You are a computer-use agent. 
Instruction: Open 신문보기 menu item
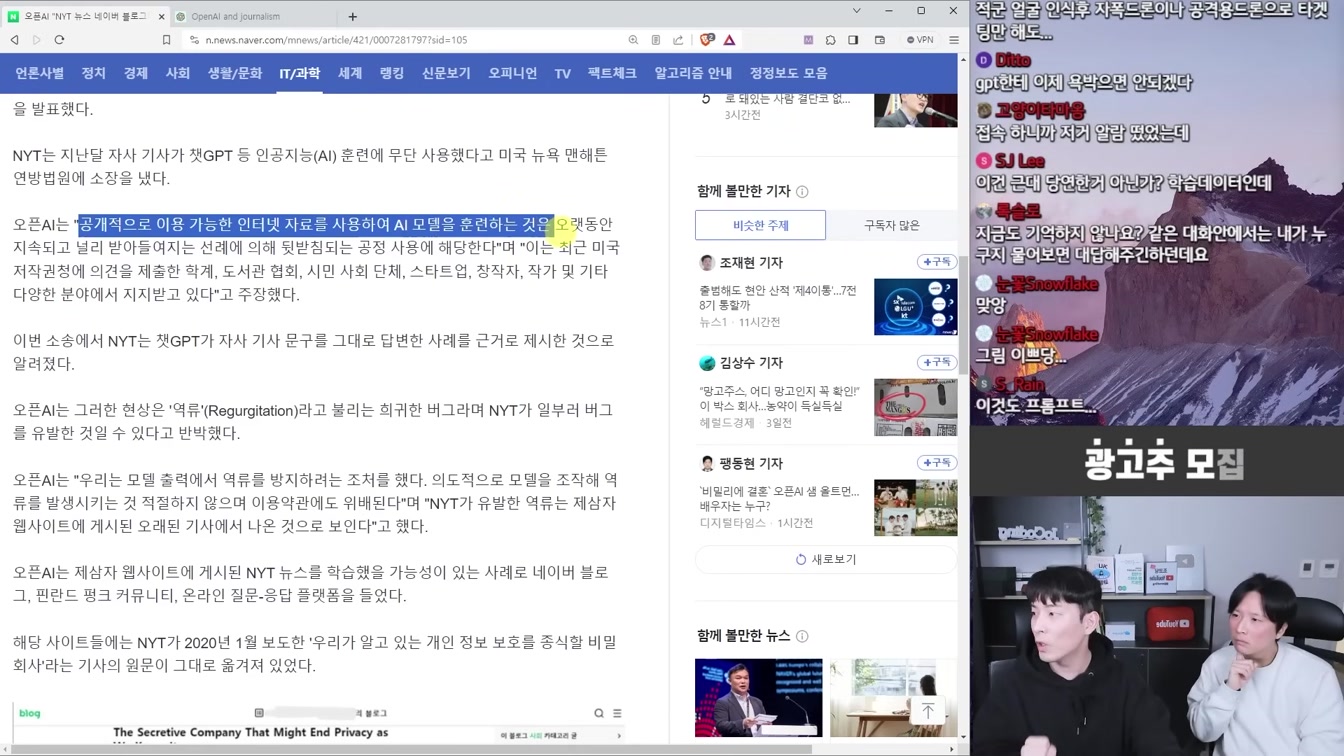(446, 73)
